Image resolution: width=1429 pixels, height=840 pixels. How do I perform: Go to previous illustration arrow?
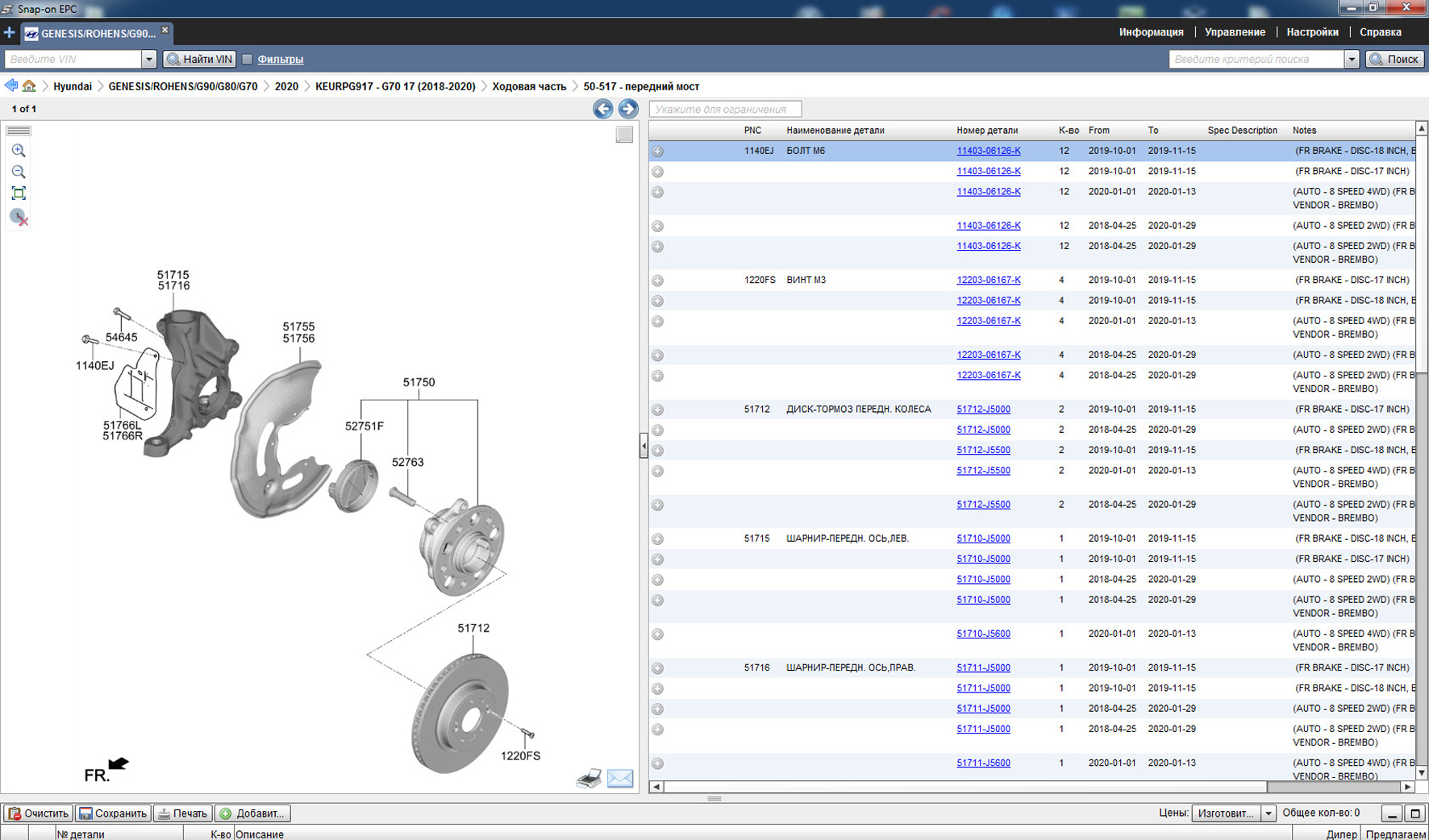click(x=602, y=109)
